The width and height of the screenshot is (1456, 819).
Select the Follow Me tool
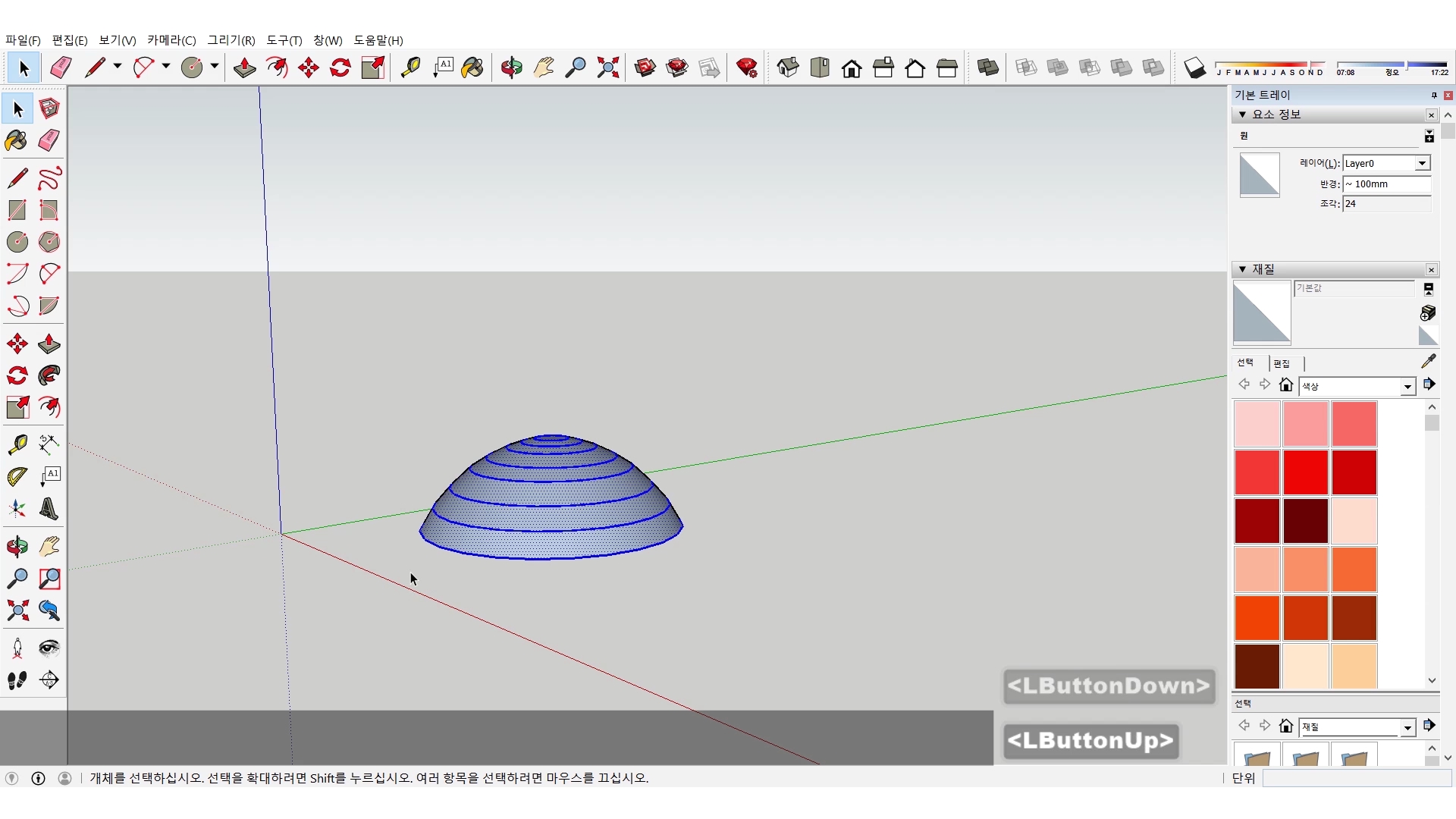49,375
